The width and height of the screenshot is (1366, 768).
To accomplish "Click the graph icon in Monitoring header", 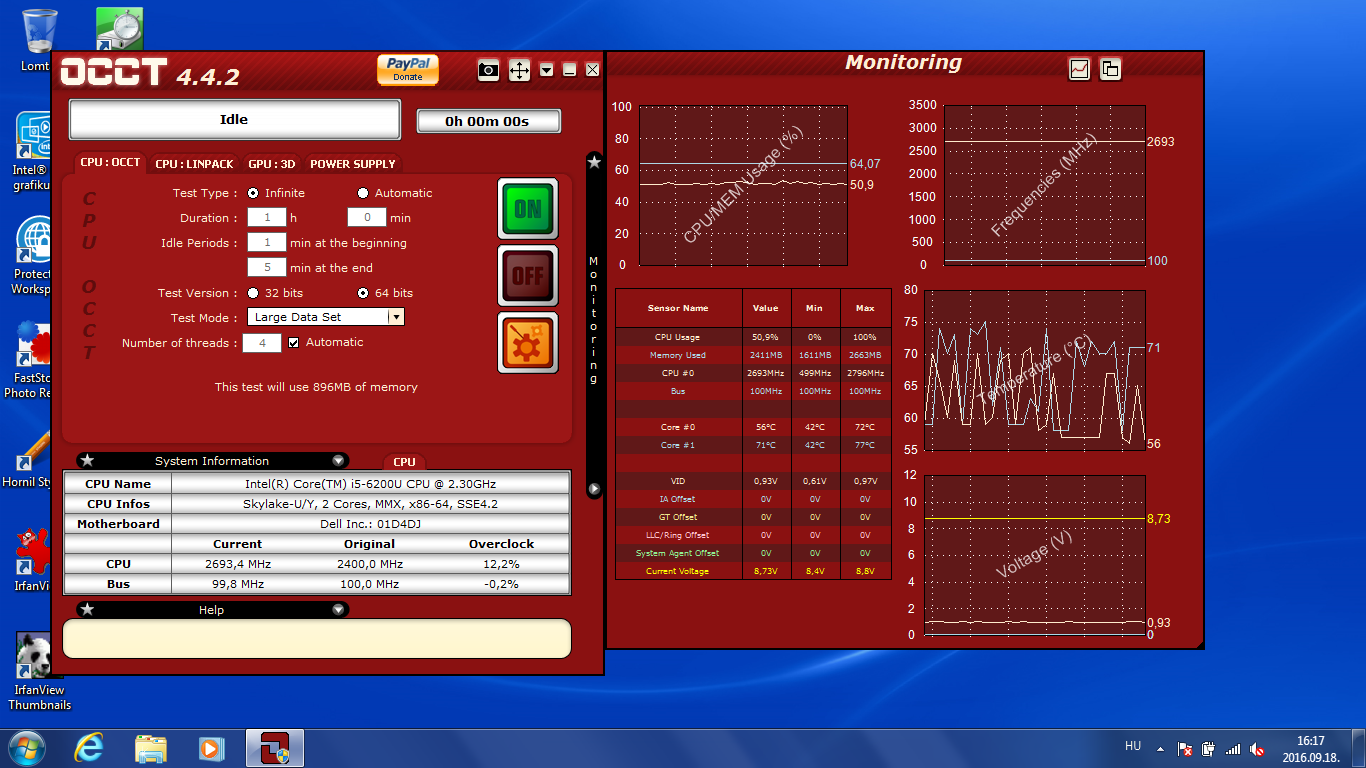I will [x=1080, y=69].
